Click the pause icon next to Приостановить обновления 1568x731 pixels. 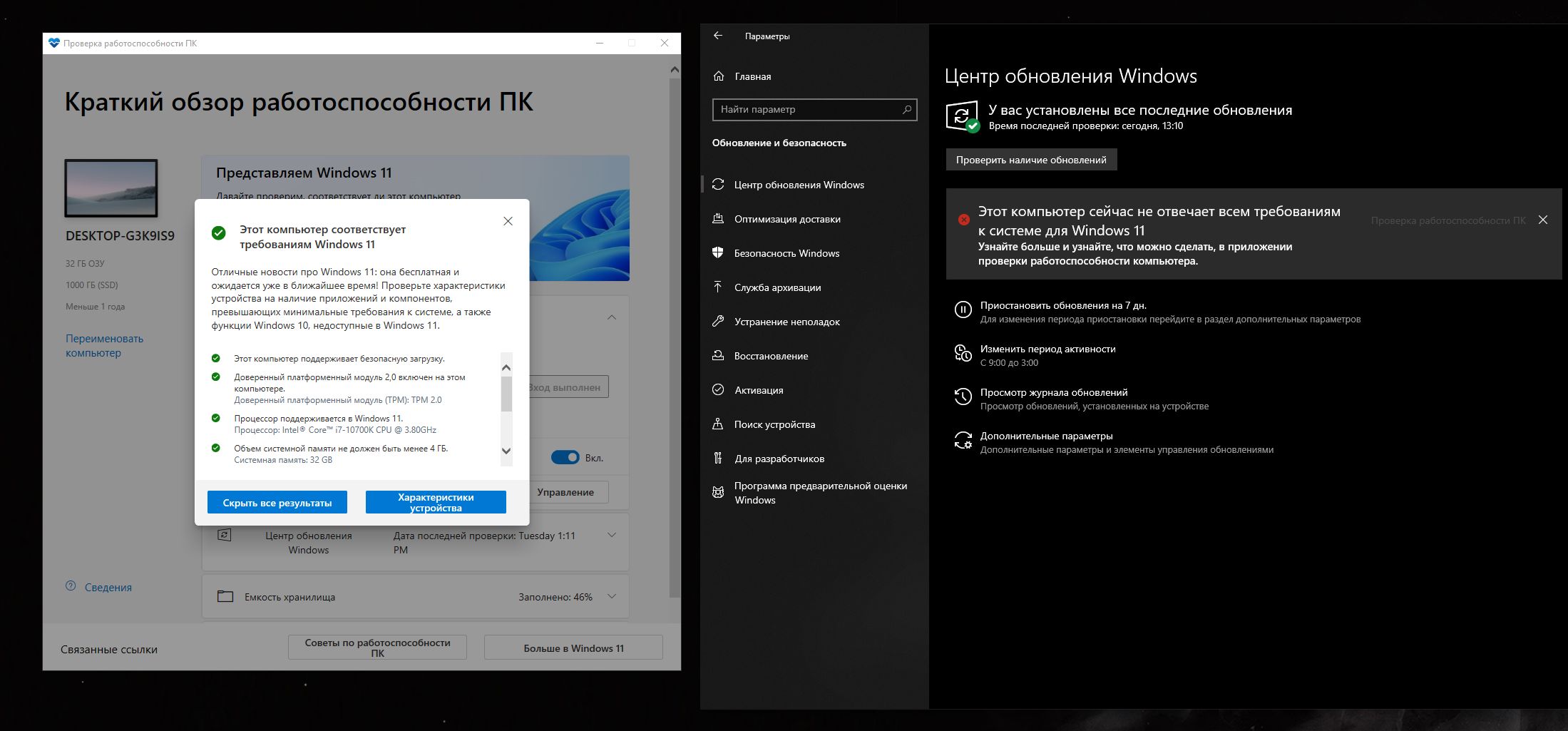coord(963,310)
